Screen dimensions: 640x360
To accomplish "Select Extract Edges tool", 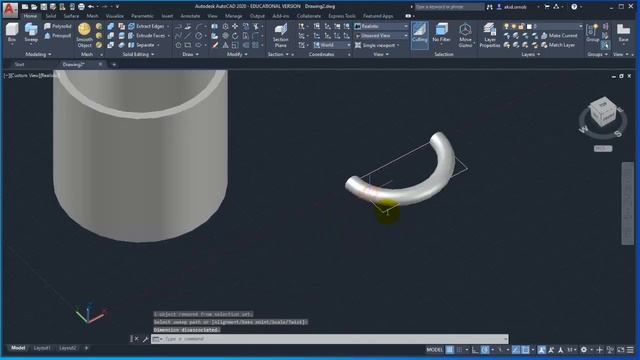I will (x=146, y=26).
